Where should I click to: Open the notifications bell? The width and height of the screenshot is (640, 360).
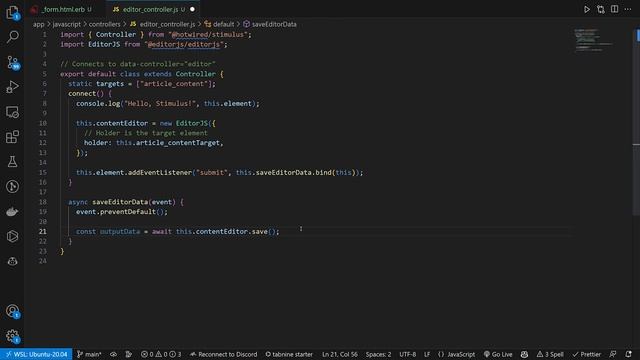tap(629, 354)
